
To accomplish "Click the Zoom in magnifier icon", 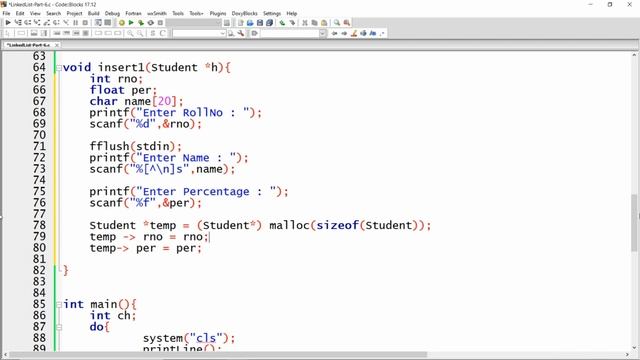I will click(130, 33).
